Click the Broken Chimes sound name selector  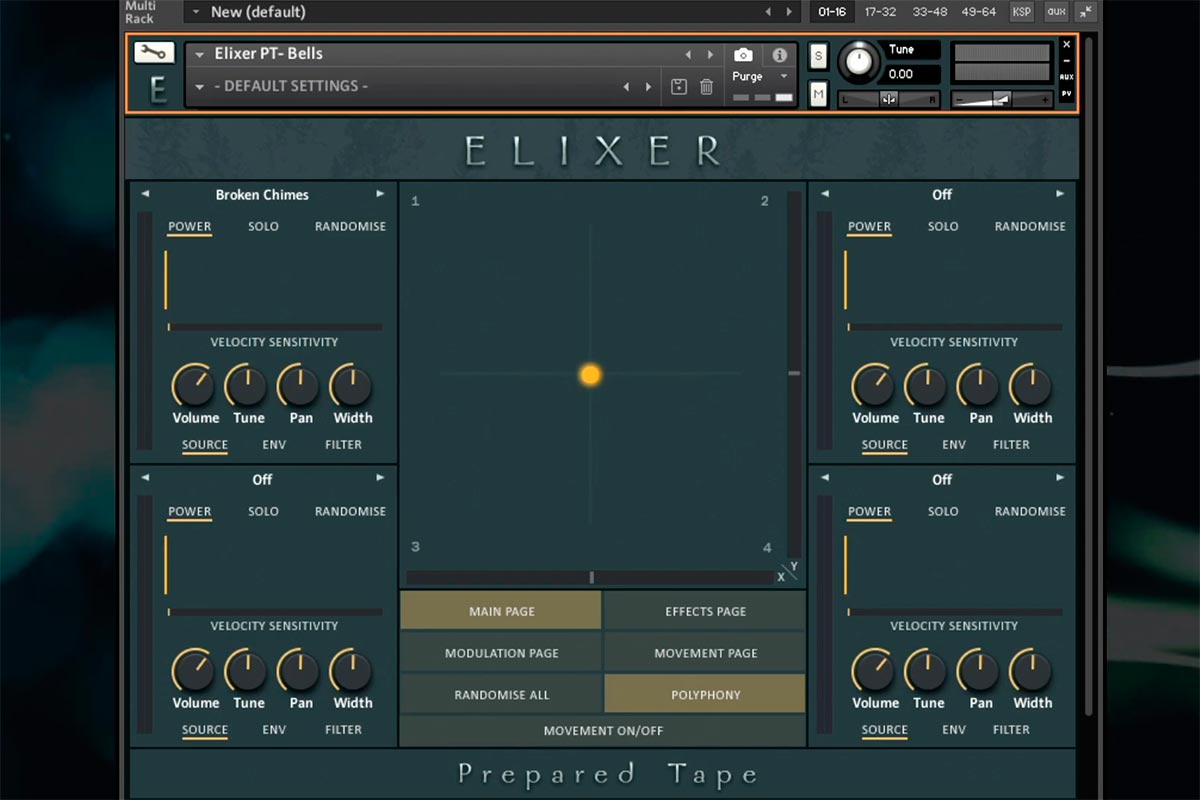pyautogui.click(x=262, y=194)
